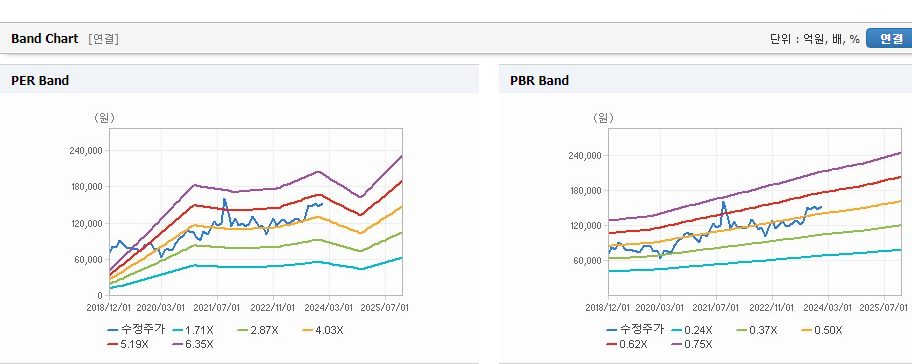Click the [연결] label beside Band Chart

point(104,39)
